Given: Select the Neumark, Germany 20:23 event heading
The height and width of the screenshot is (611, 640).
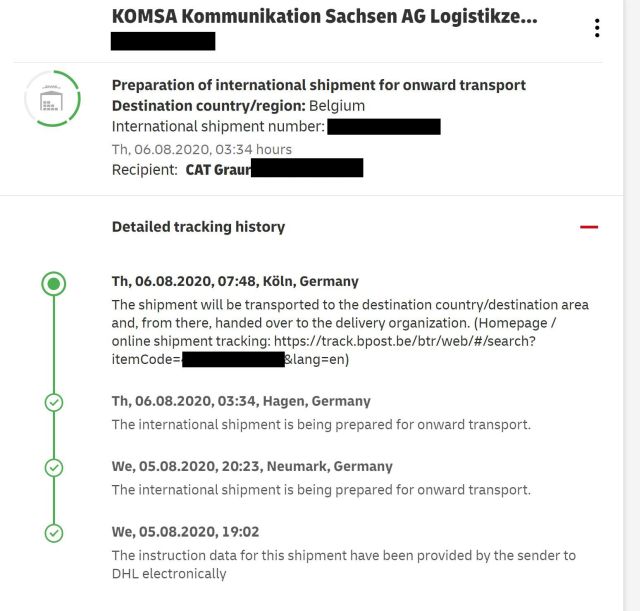Looking at the screenshot, I should [x=252, y=466].
